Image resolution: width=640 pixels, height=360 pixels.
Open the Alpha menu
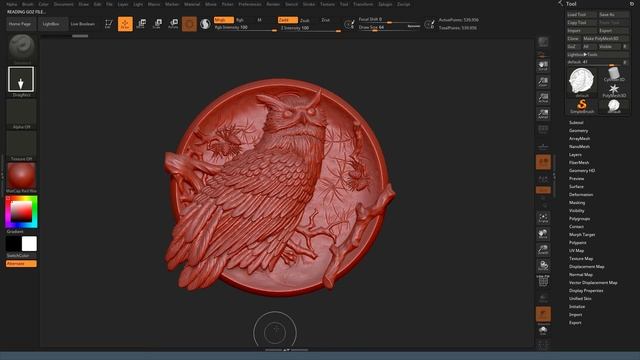point(11,4)
